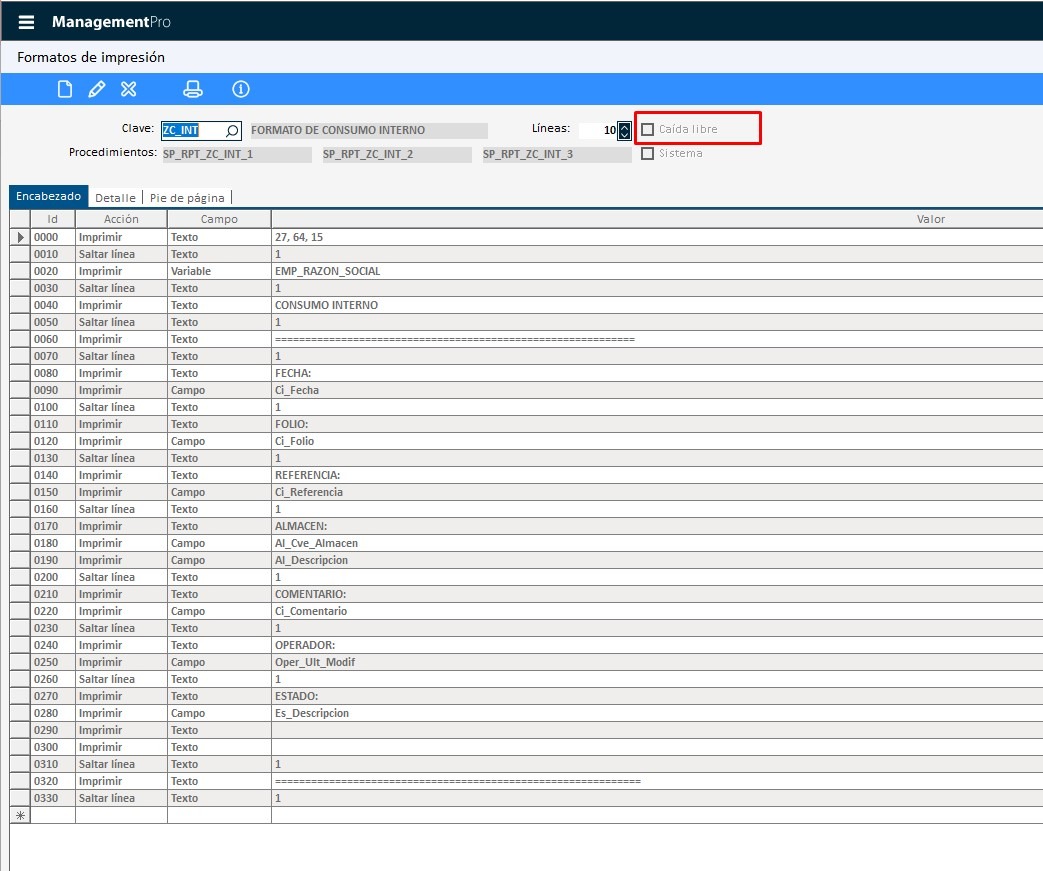Image resolution: width=1043 pixels, height=871 pixels.
Task: Click the SP_RPT_ZC_INT_2 procedure field
Action: (x=396, y=154)
